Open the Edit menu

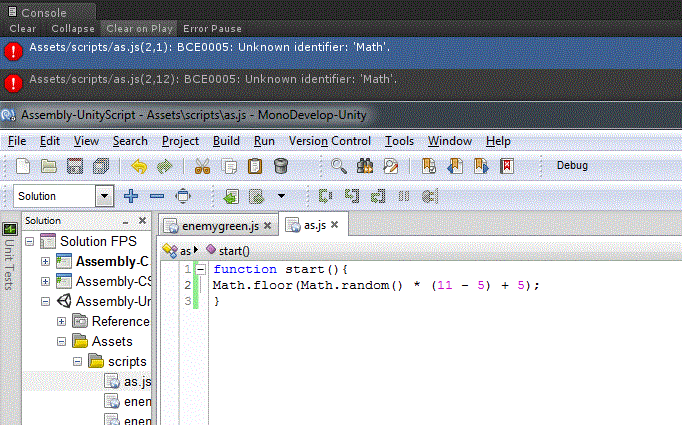click(x=50, y=141)
